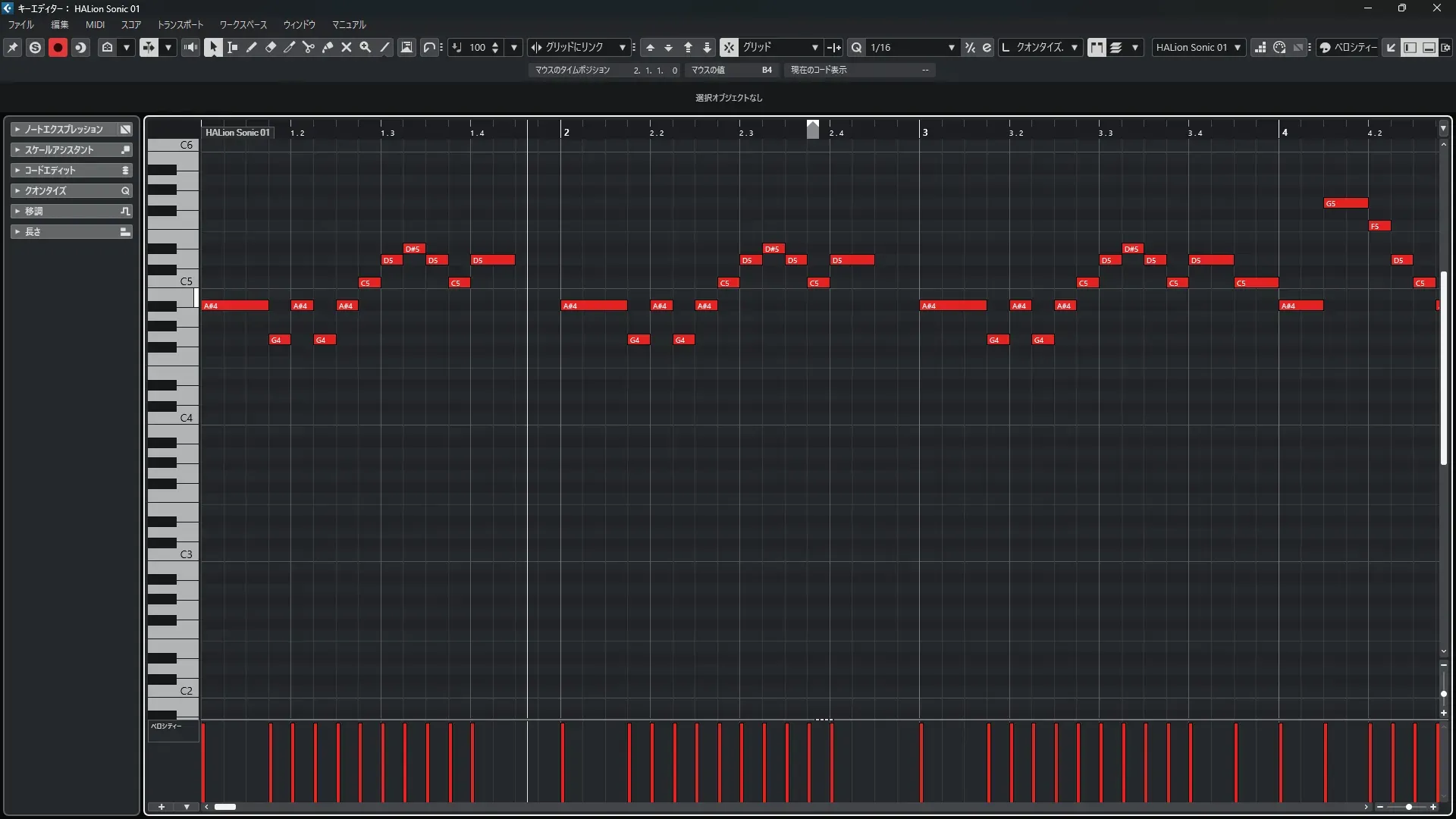Select the Erase tool
Viewport: 1456px width, 819px height.
271,47
